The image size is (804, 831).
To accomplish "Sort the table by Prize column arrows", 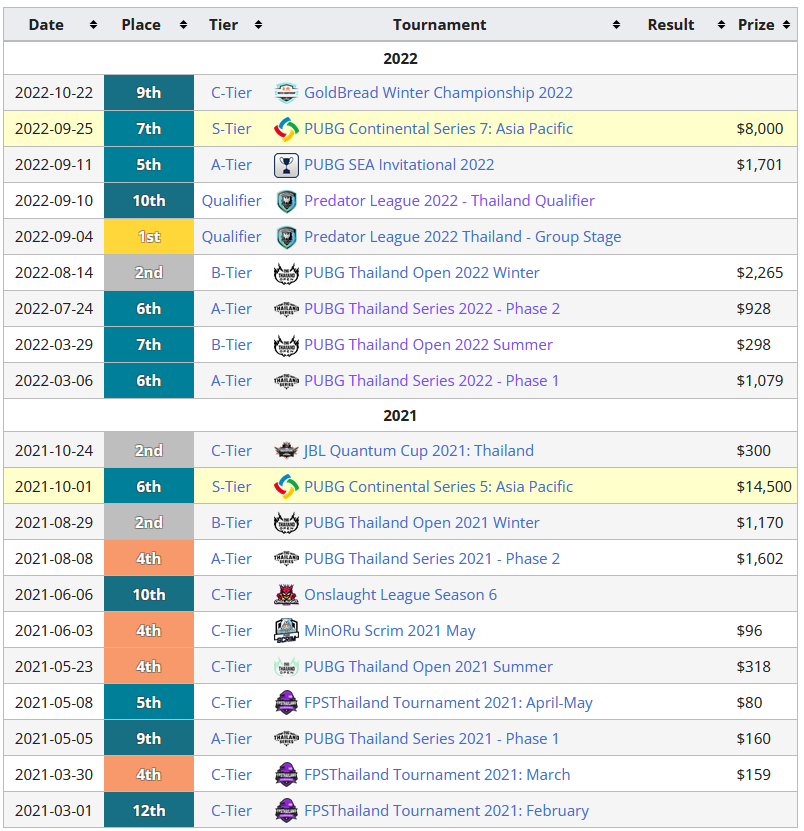I will pyautogui.click(x=787, y=25).
